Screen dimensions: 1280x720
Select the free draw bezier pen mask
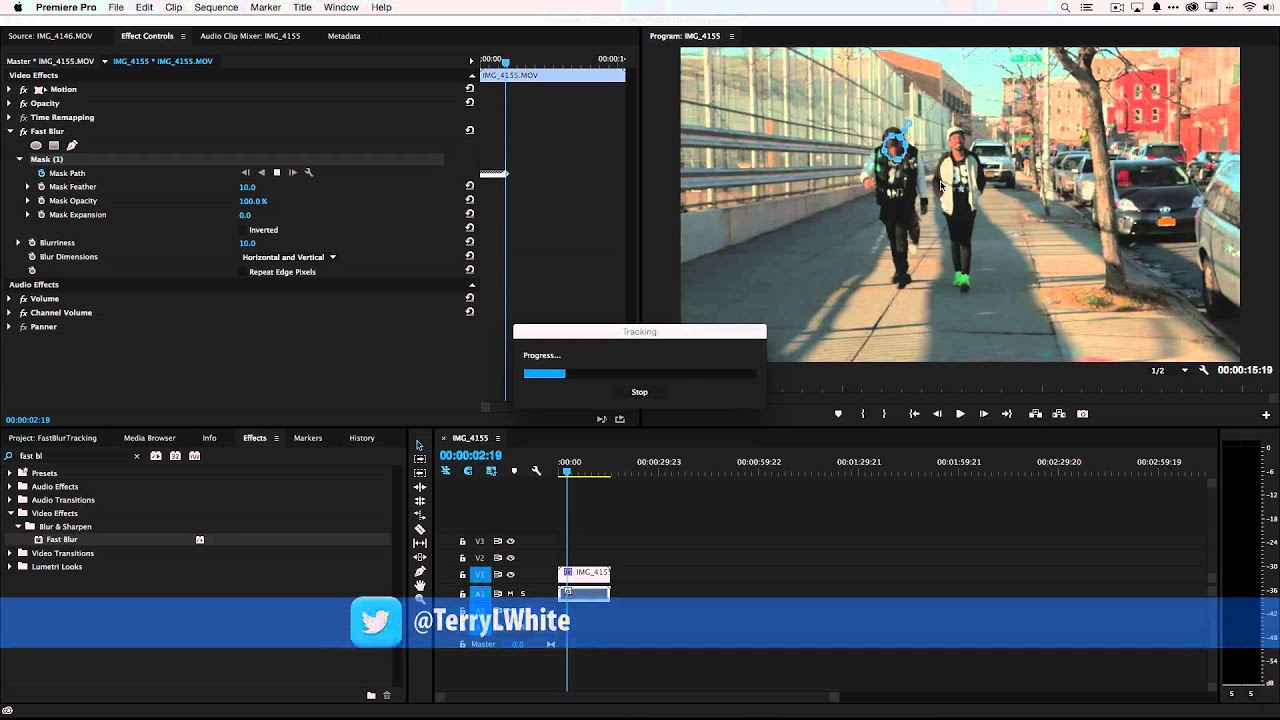click(72, 145)
